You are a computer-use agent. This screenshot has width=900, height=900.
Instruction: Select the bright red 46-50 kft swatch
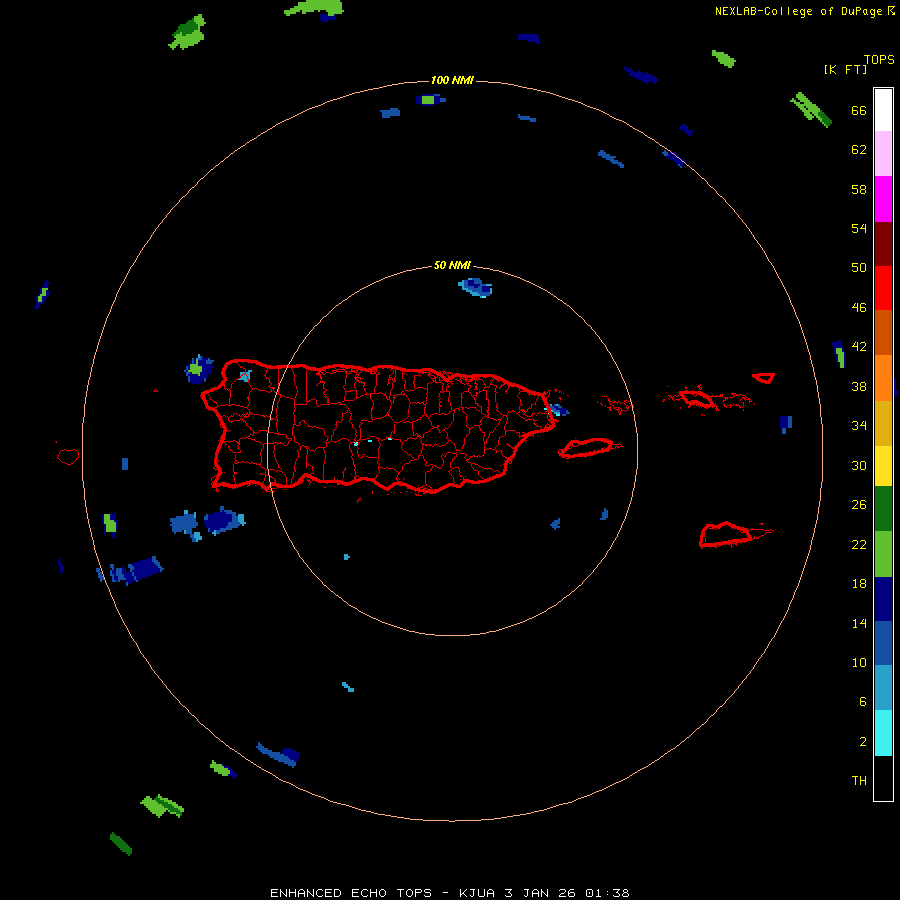tap(883, 288)
